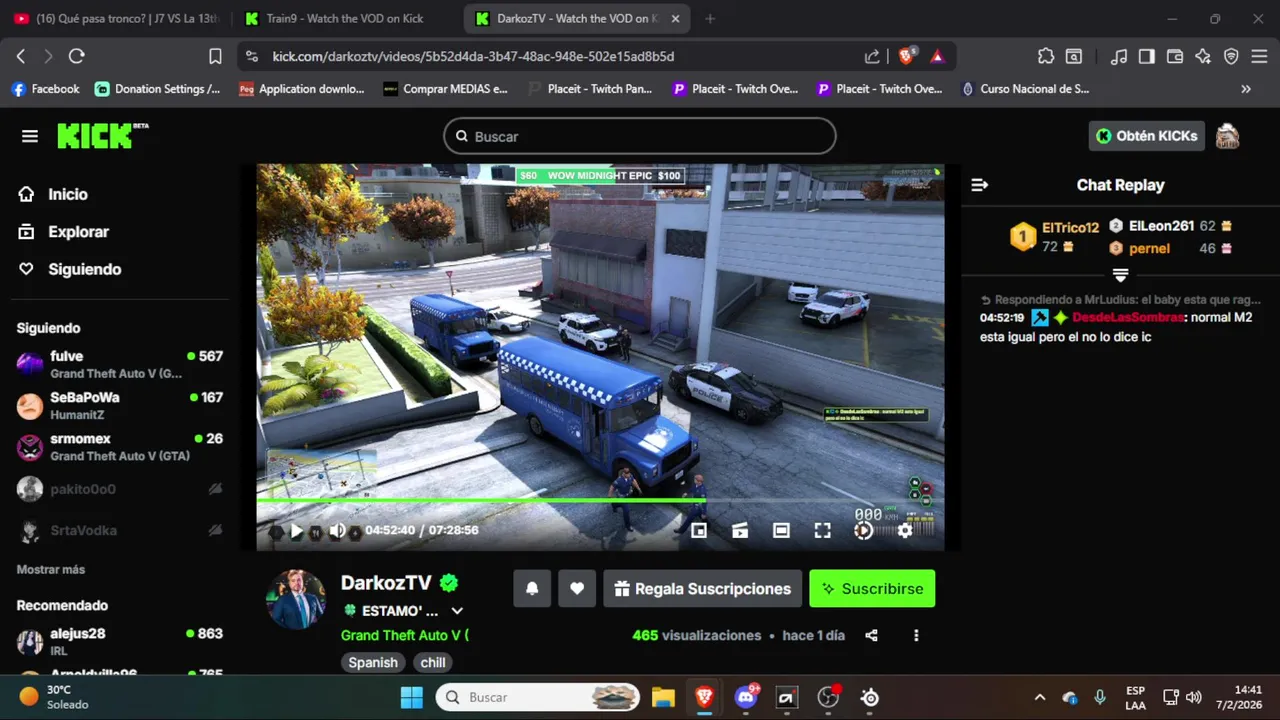
Task: Show more bookmarks via double chevron
Action: (x=1246, y=89)
